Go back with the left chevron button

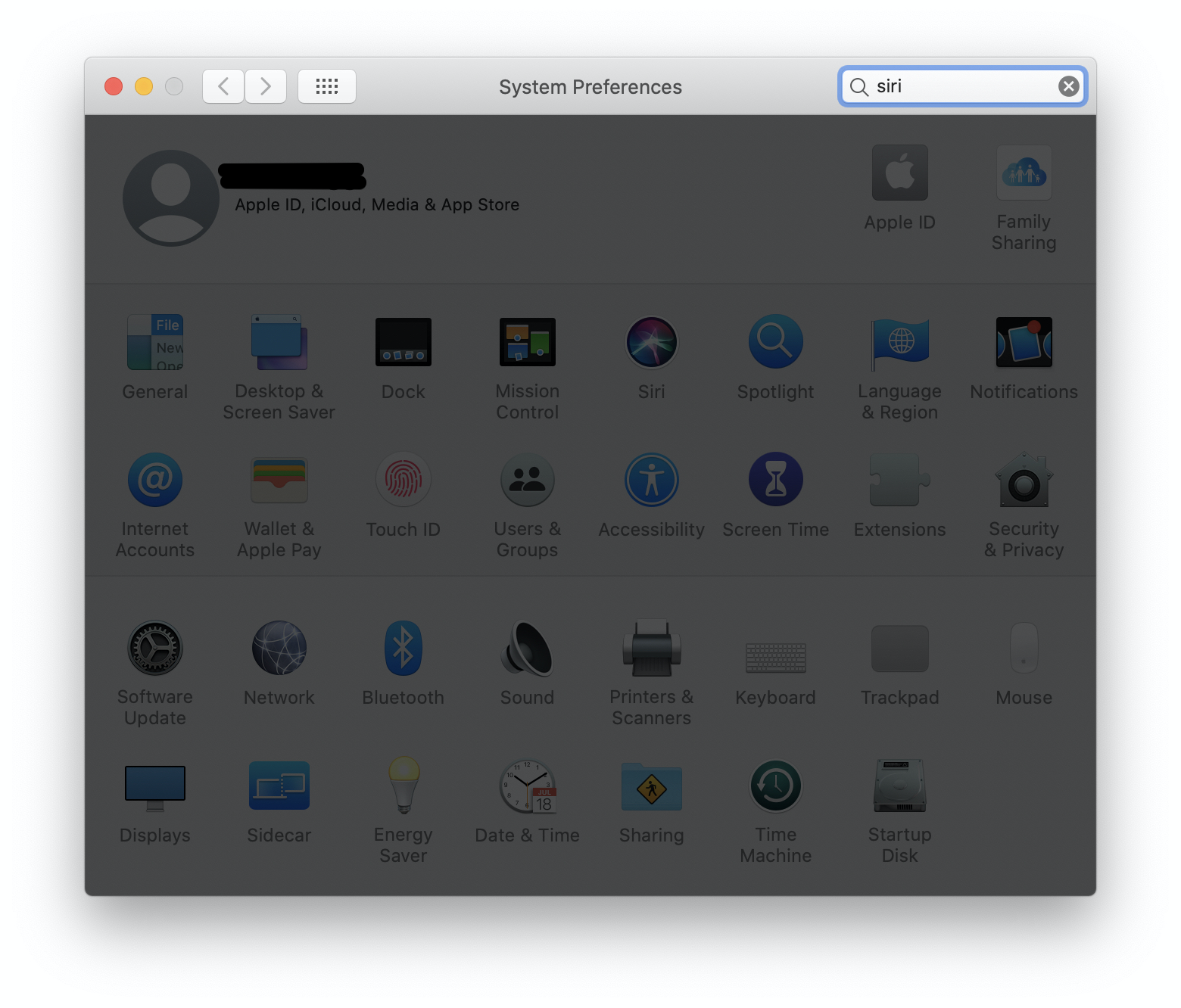223,86
